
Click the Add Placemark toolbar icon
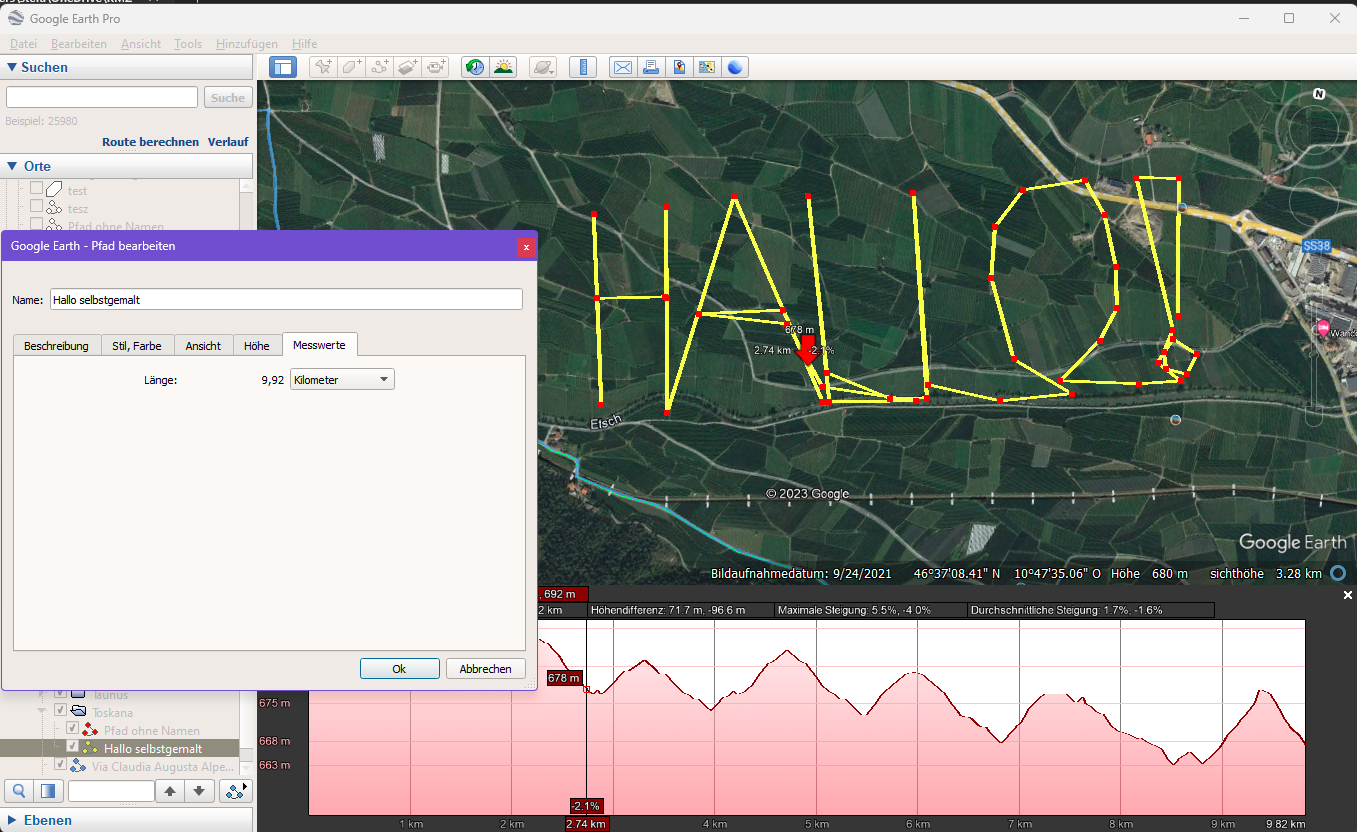click(x=322, y=67)
